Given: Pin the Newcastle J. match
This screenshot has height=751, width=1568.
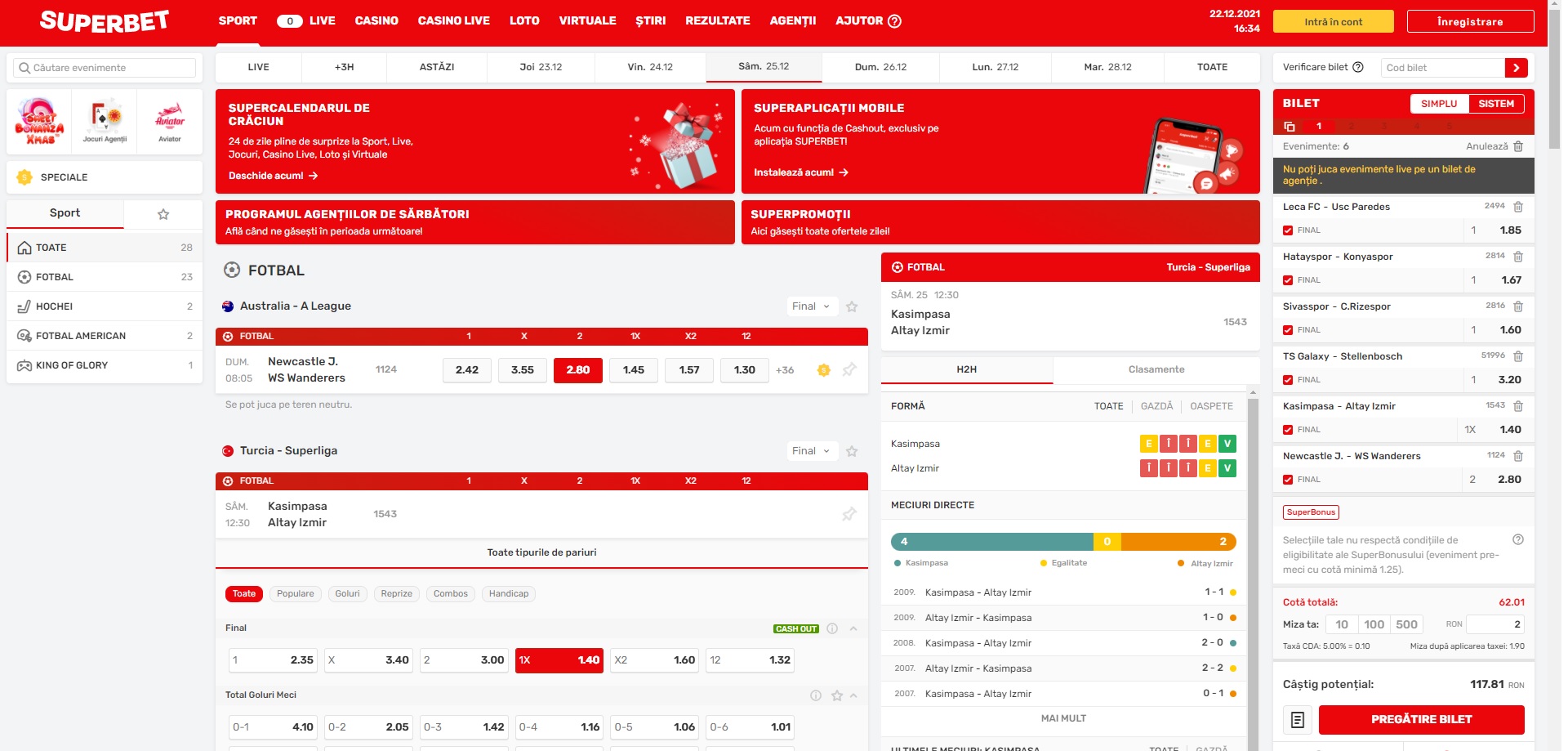Looking at the screenshot, I should click(x=849, y=370).
